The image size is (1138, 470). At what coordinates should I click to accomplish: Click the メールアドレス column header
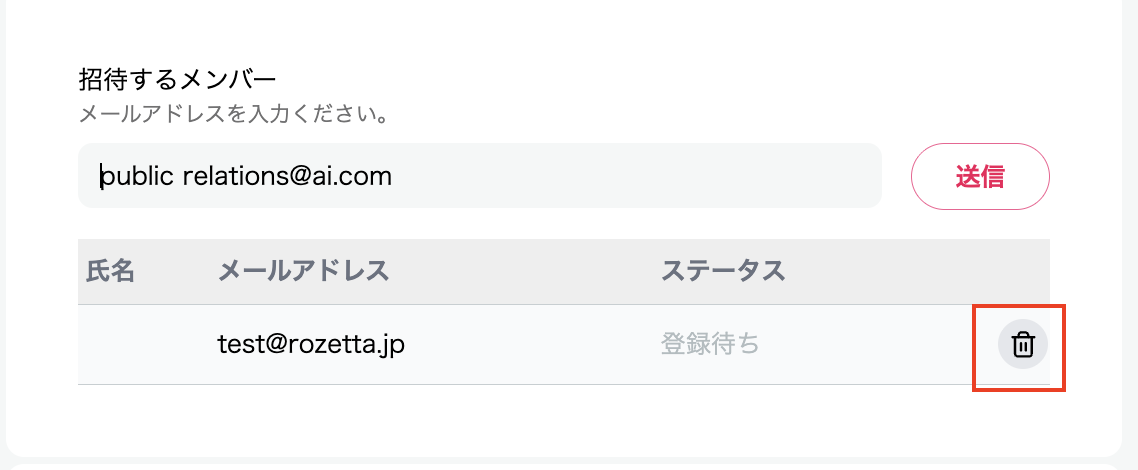(x=303, y=271)
